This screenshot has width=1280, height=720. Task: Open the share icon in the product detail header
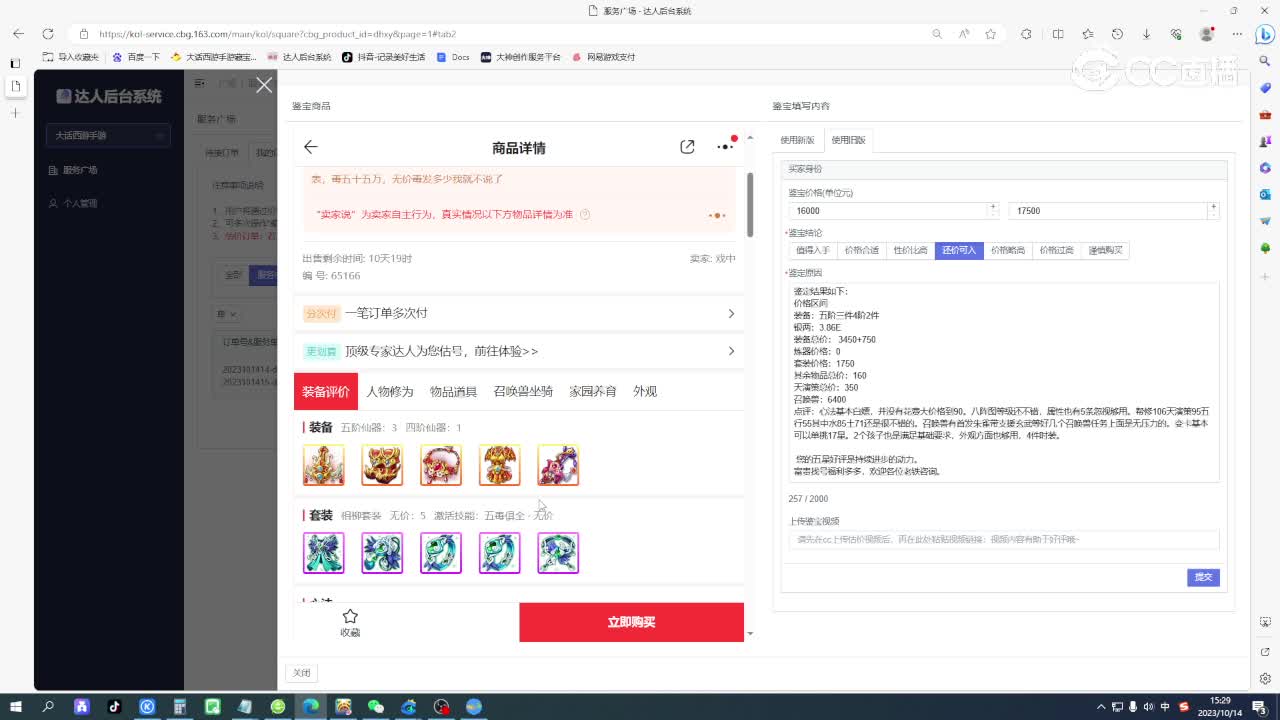click(687, 147)
